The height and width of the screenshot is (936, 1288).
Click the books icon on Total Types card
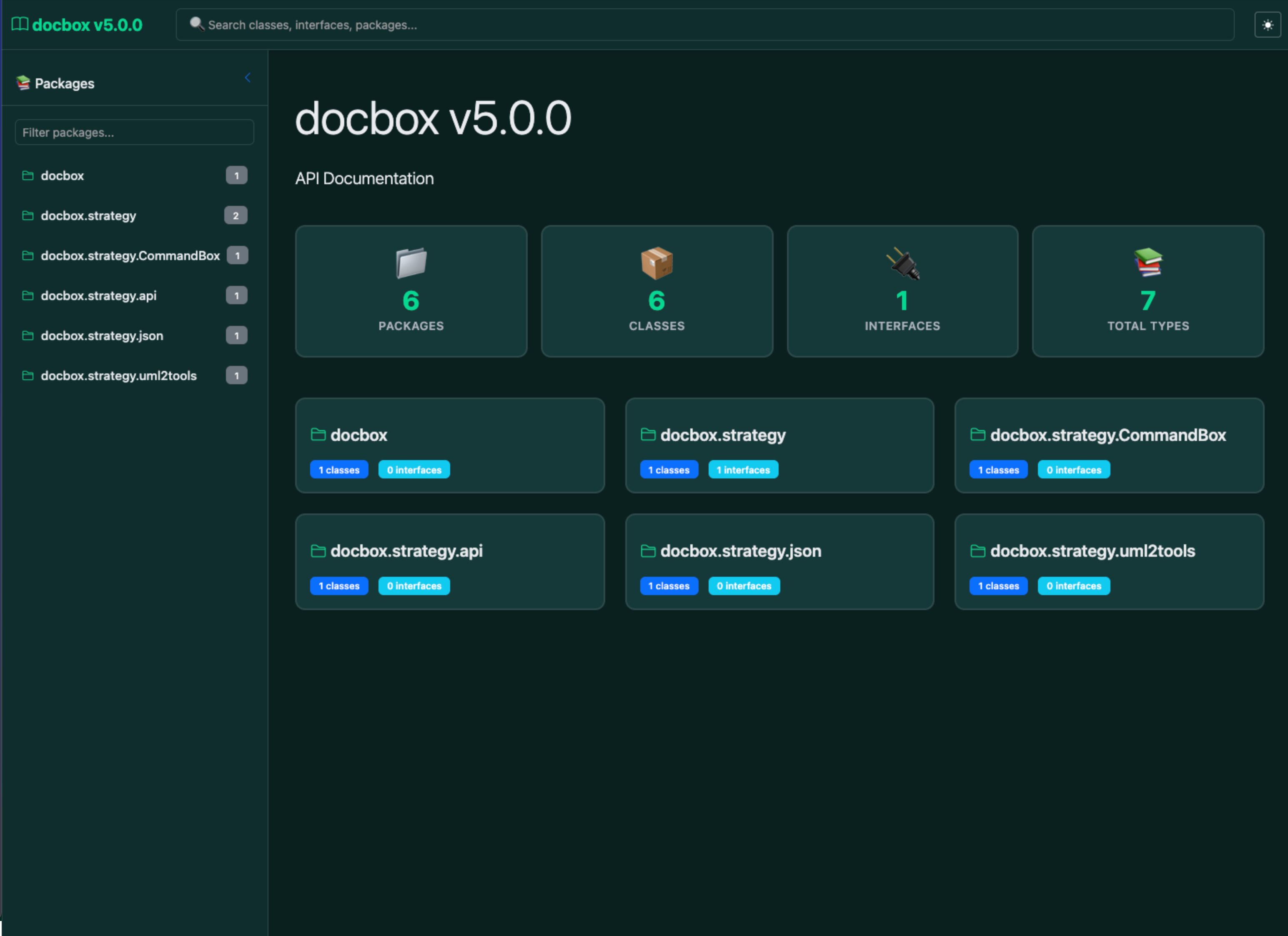(1148, 263)
